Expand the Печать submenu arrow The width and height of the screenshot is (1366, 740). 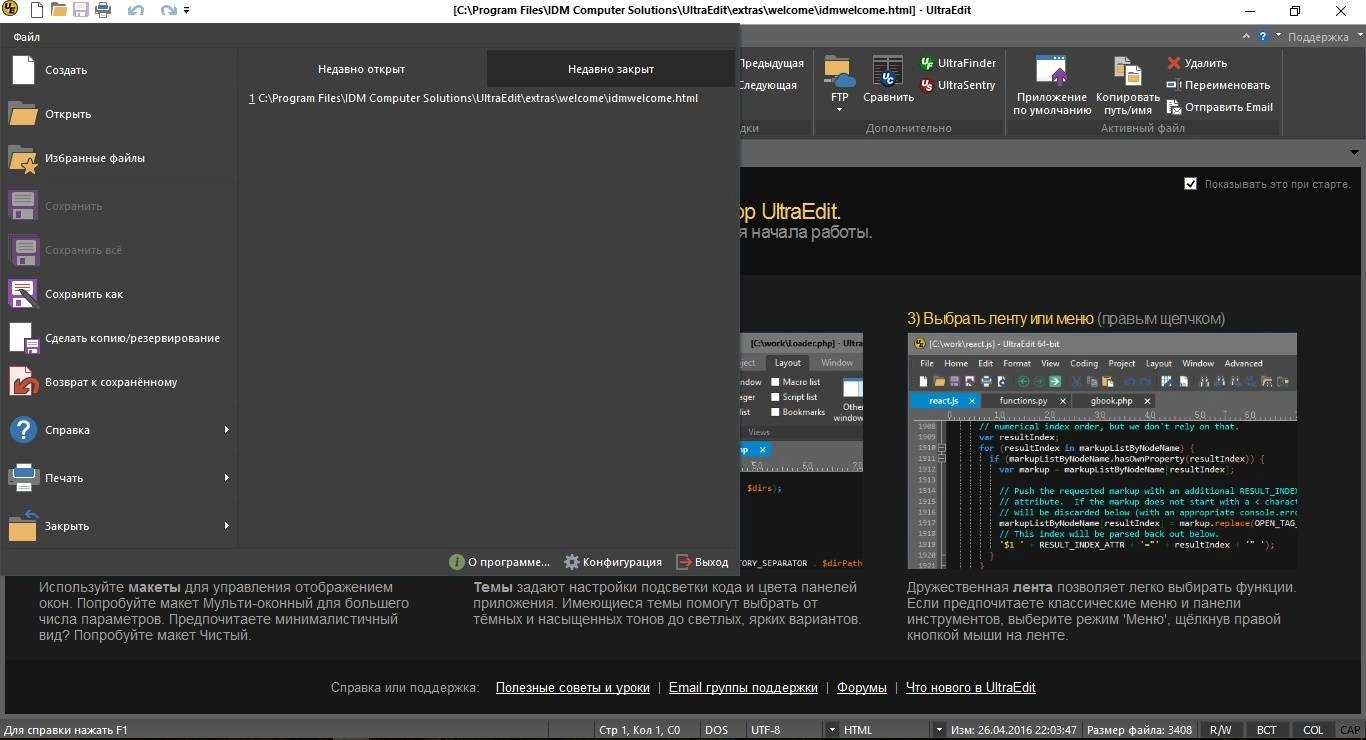click(227, 478)
